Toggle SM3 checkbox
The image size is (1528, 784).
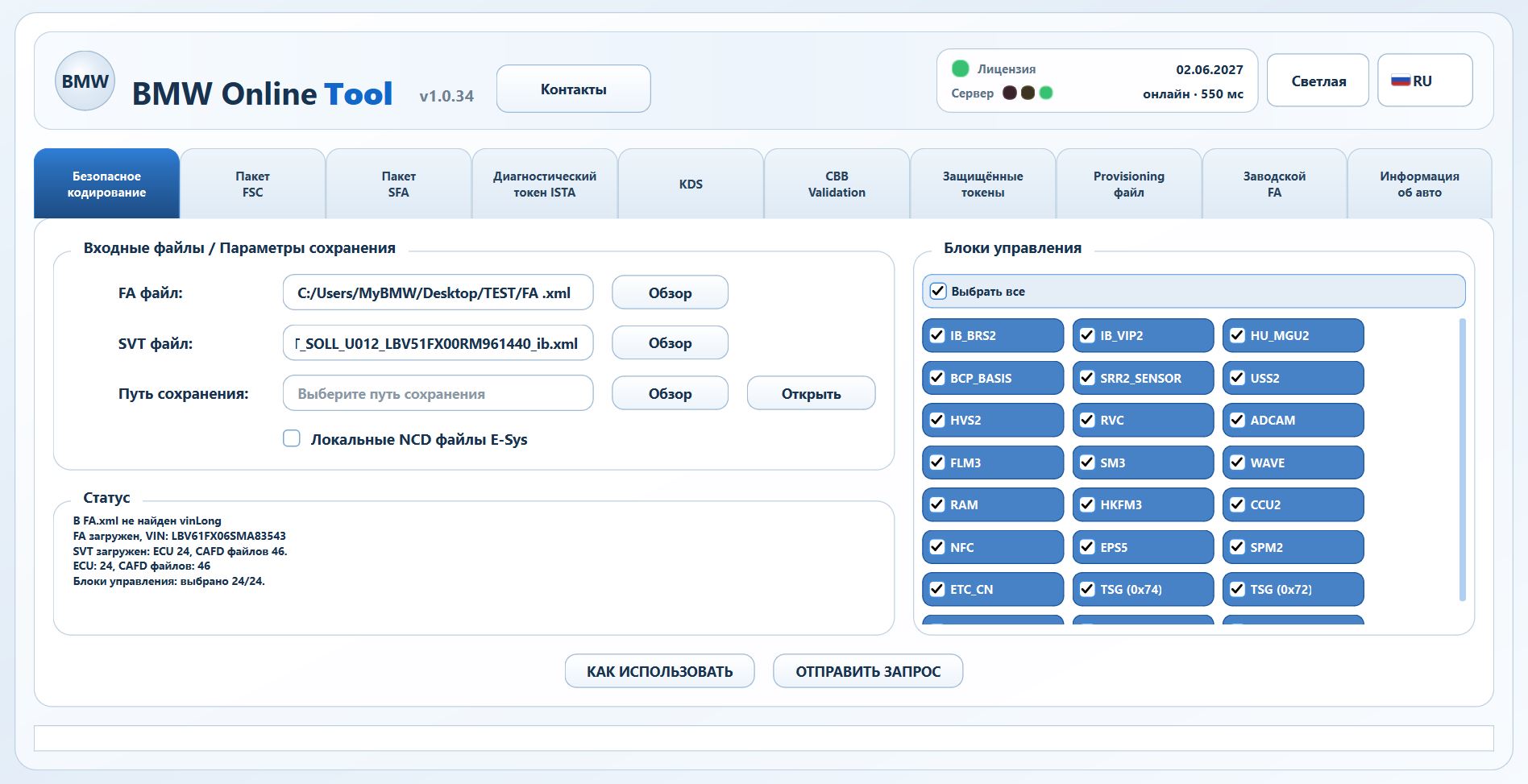[x=1087, y=463]
